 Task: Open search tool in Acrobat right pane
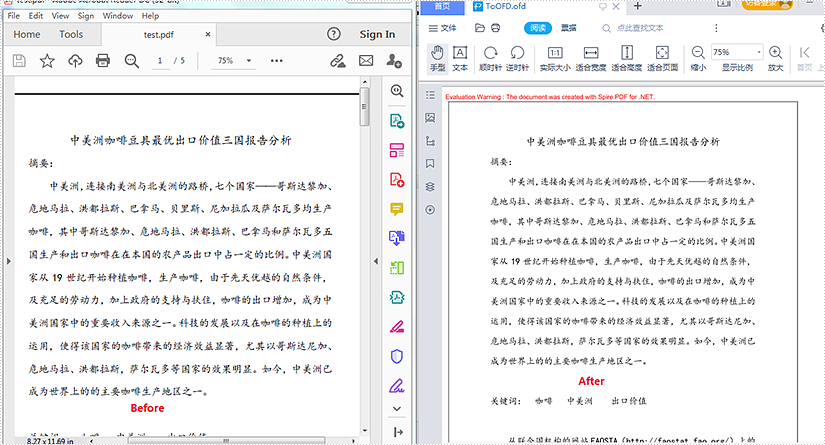pos(397,90)
